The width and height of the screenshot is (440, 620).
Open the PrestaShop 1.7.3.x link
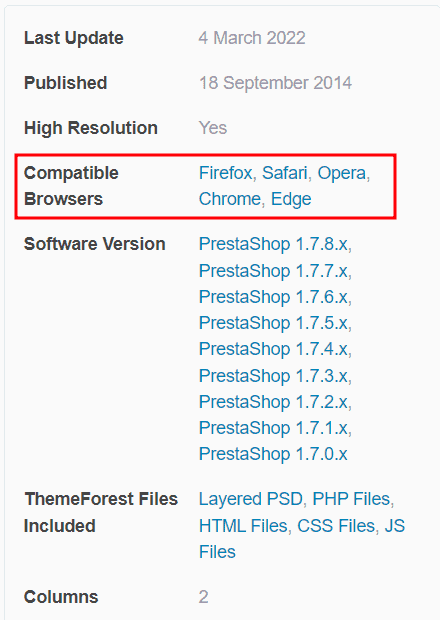click(274, 376)
